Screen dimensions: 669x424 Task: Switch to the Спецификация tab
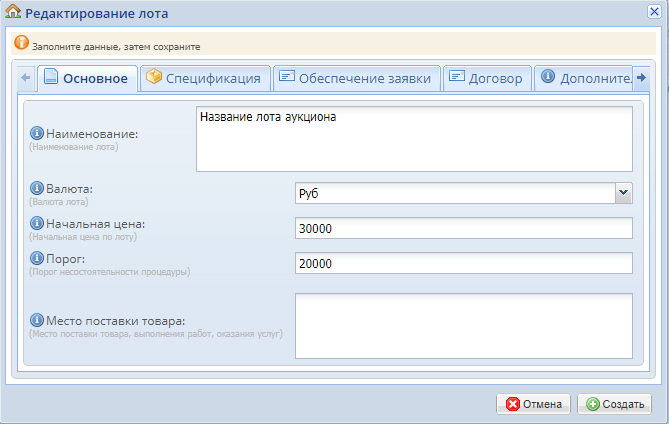pyautogui.click(x=204, y=79)
